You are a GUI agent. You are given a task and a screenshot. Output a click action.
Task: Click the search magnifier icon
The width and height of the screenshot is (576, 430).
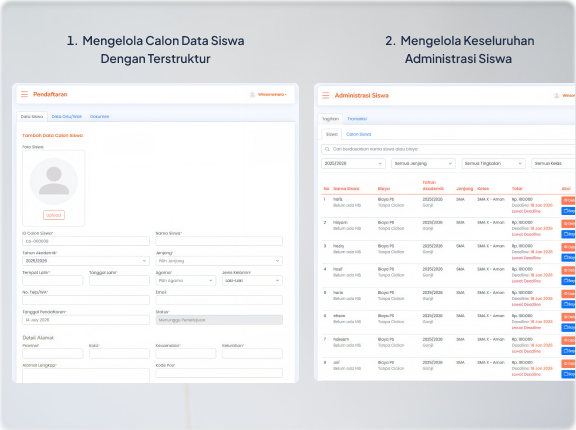pyautogui.click(x=327, y=149)
